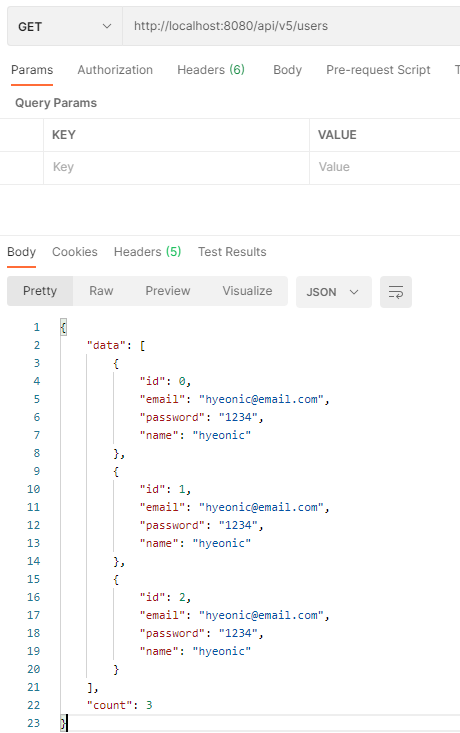Select the response Body tab
Screen dimensions: 460x733
pos(22,252)
